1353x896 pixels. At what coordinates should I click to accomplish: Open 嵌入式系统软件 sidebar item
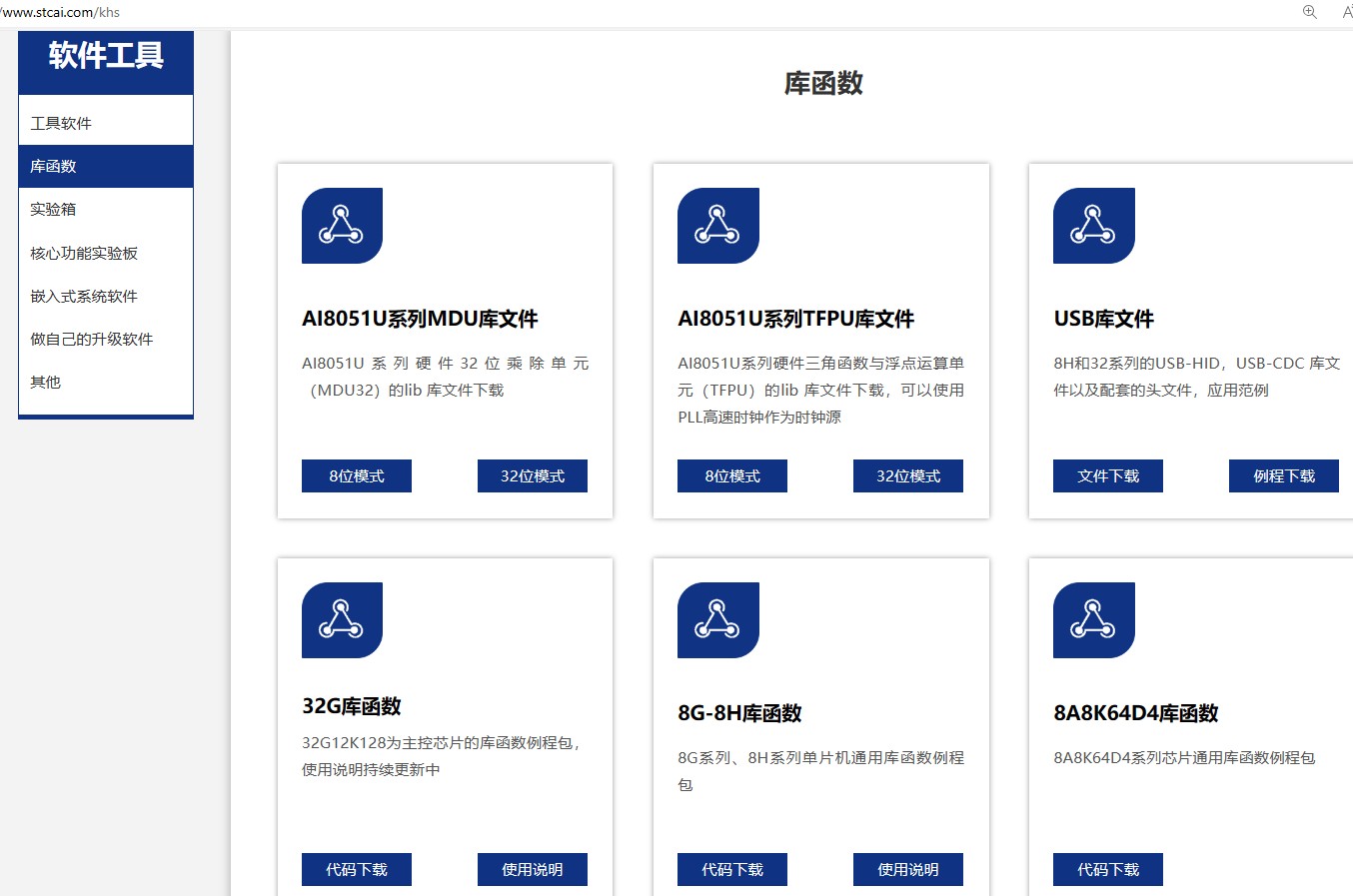[x=106, y=296]
